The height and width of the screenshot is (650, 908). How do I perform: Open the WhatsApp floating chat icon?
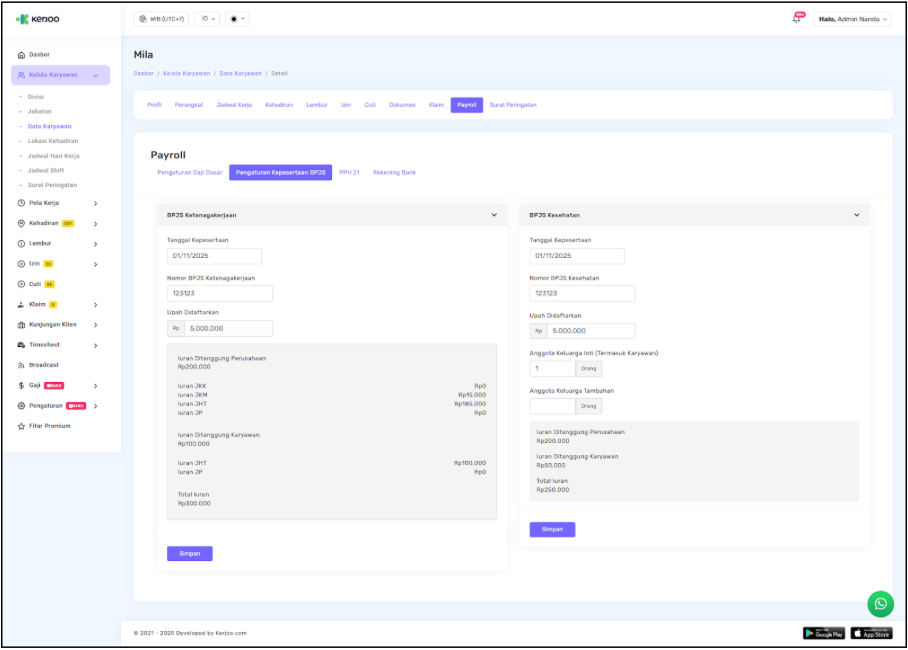point(880,604)
